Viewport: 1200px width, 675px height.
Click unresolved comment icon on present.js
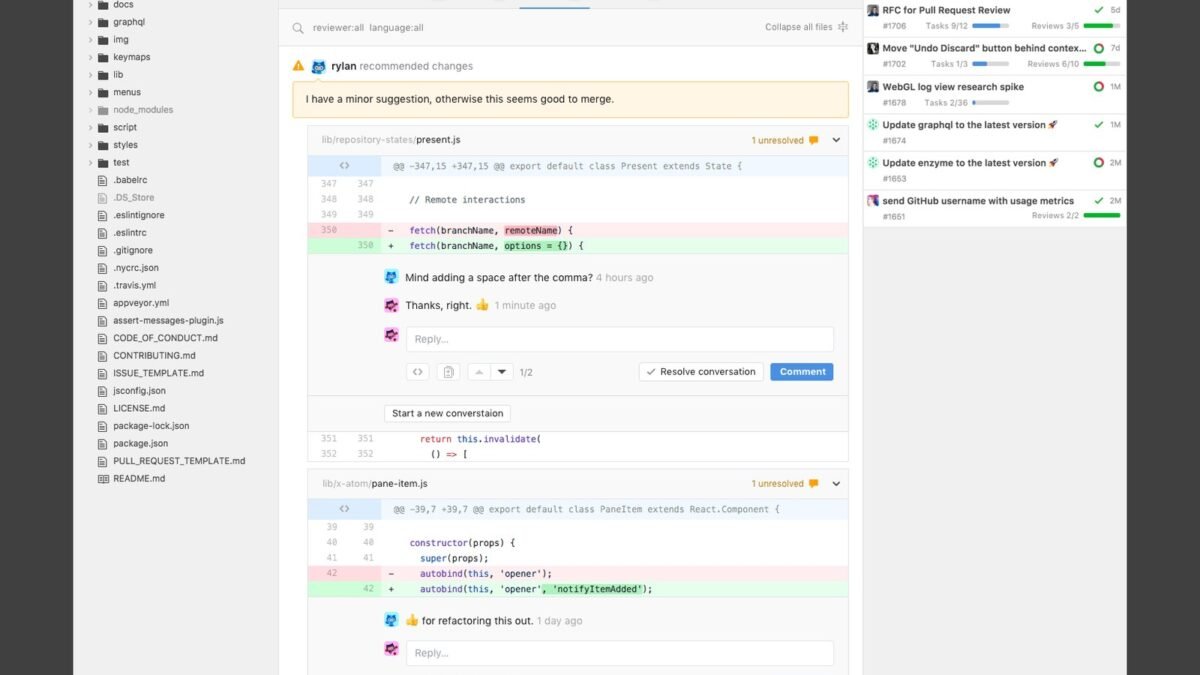click(x=813, y=141)
